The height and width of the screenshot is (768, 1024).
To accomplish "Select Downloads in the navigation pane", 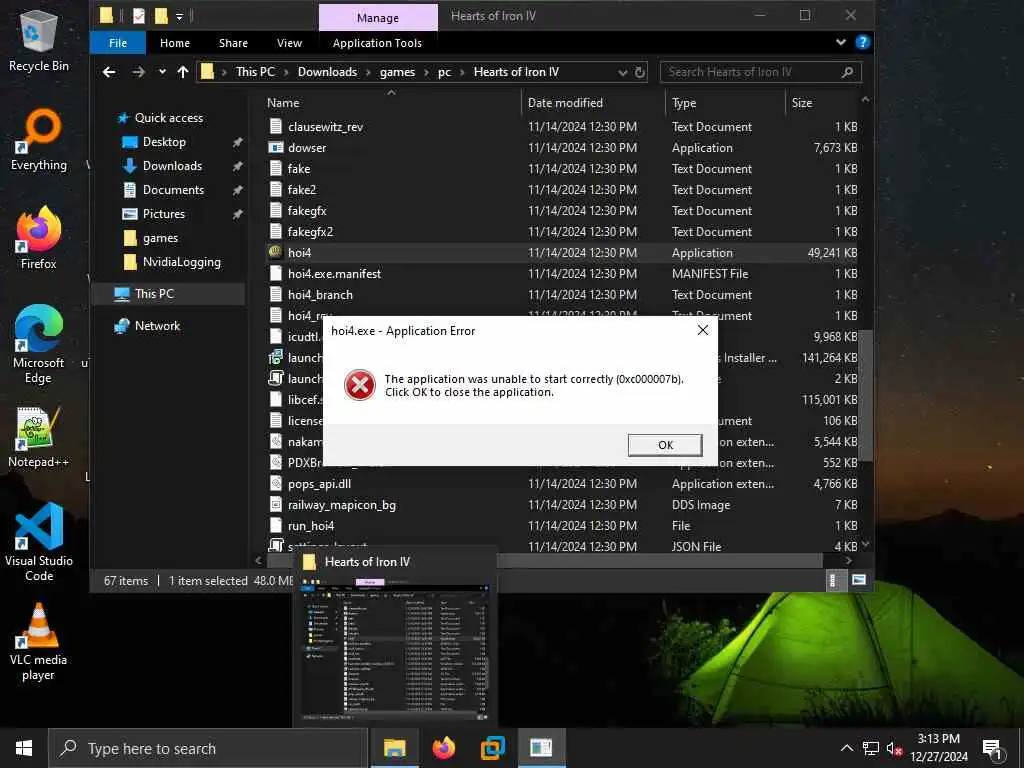I will [x=172, y=166].
